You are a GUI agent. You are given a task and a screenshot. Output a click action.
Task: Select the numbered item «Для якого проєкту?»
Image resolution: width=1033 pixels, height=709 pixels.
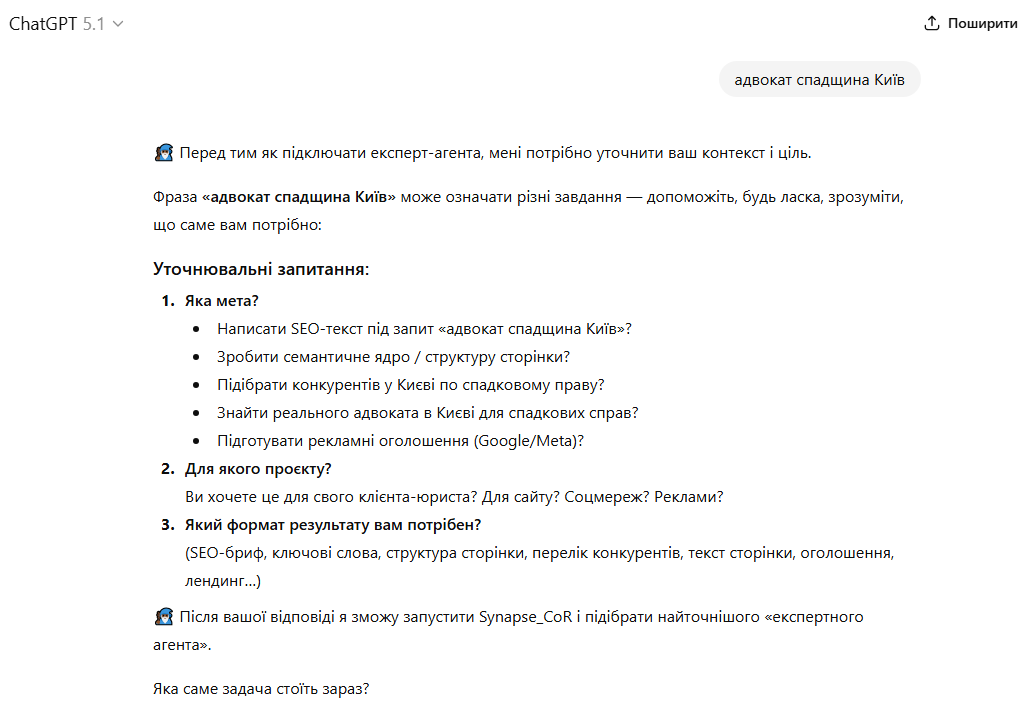(x=259, y=468)
